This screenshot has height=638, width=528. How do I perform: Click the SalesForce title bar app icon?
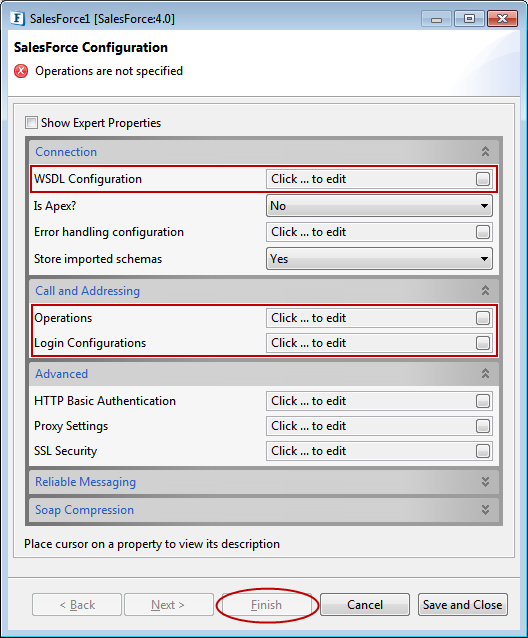click(18, 19)
